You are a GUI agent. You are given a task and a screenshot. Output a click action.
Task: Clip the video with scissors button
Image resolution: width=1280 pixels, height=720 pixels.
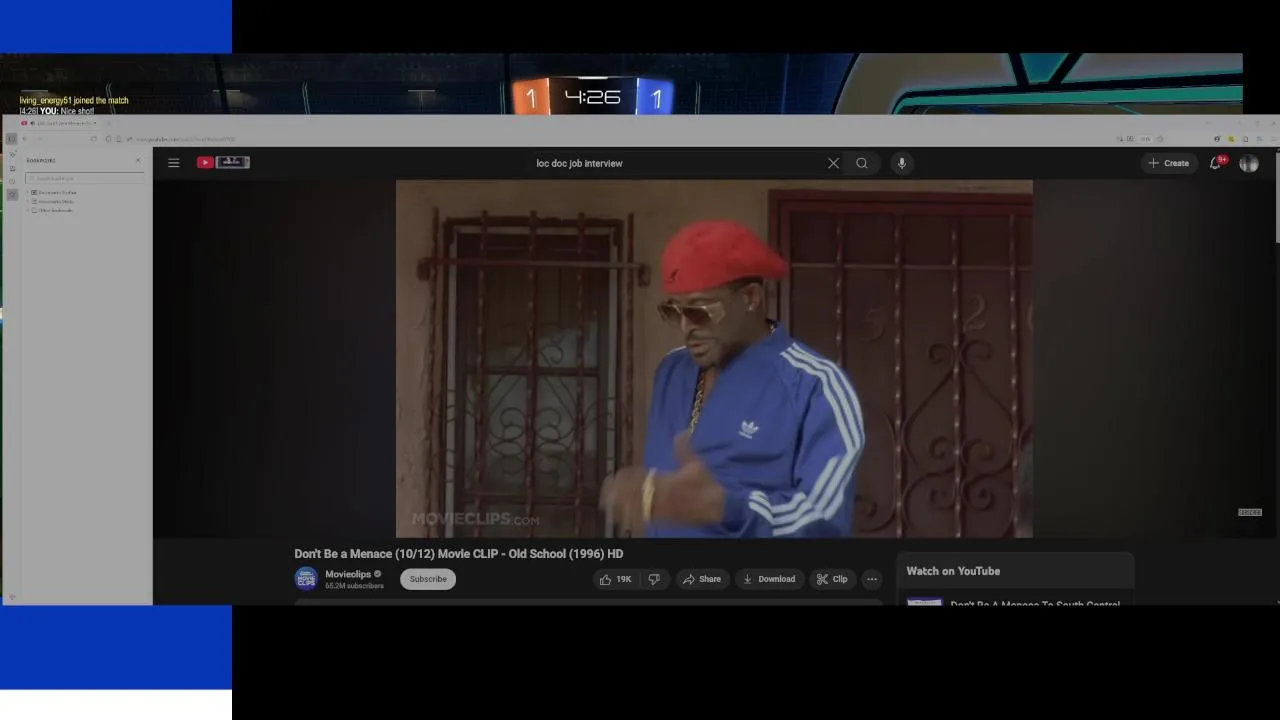point(832,579)
